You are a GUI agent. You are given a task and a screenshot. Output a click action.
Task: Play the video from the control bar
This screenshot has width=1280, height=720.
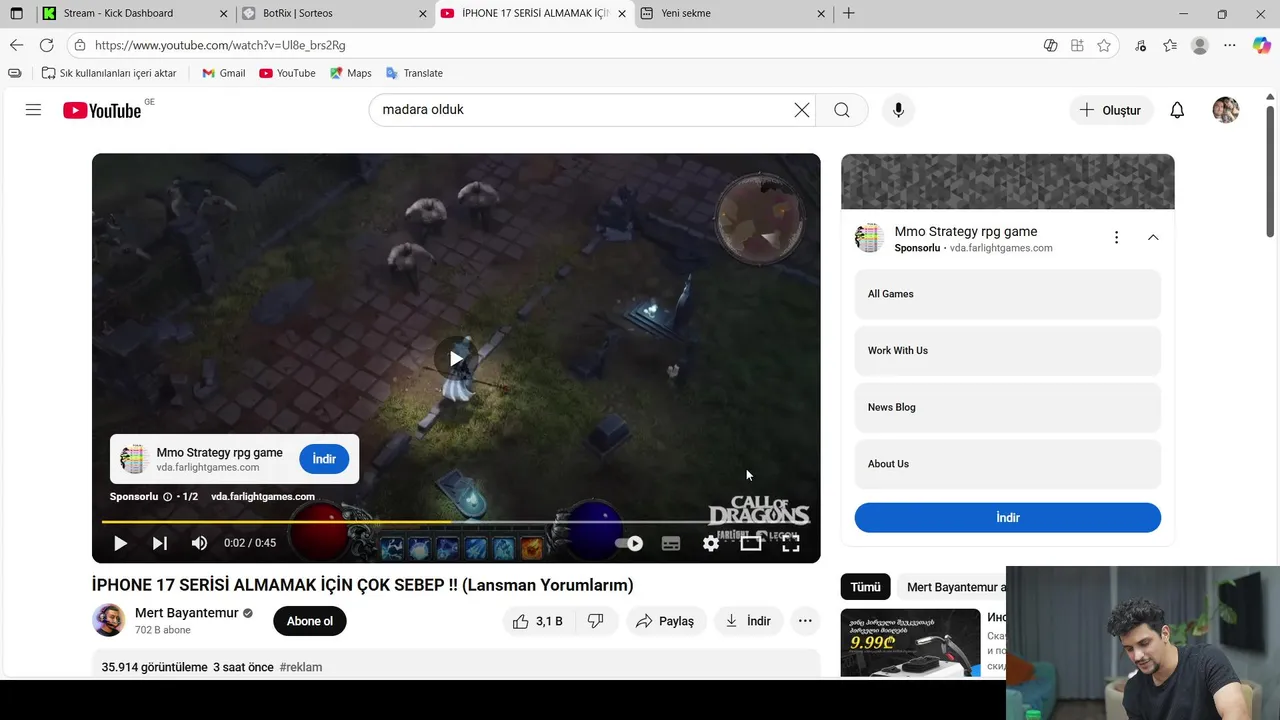(x=120, y=543)
